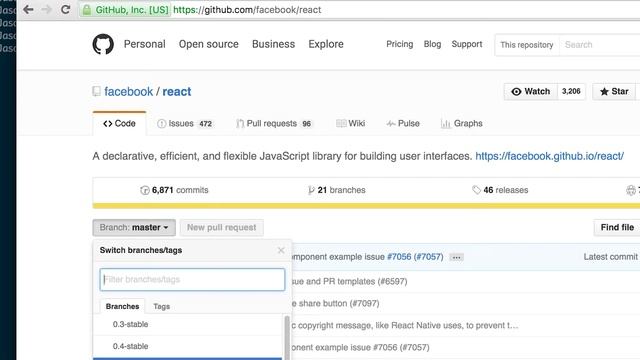This screenshot has width=640, height=360.
Task: Open the Explore nav item
Action: pos(326,44)
